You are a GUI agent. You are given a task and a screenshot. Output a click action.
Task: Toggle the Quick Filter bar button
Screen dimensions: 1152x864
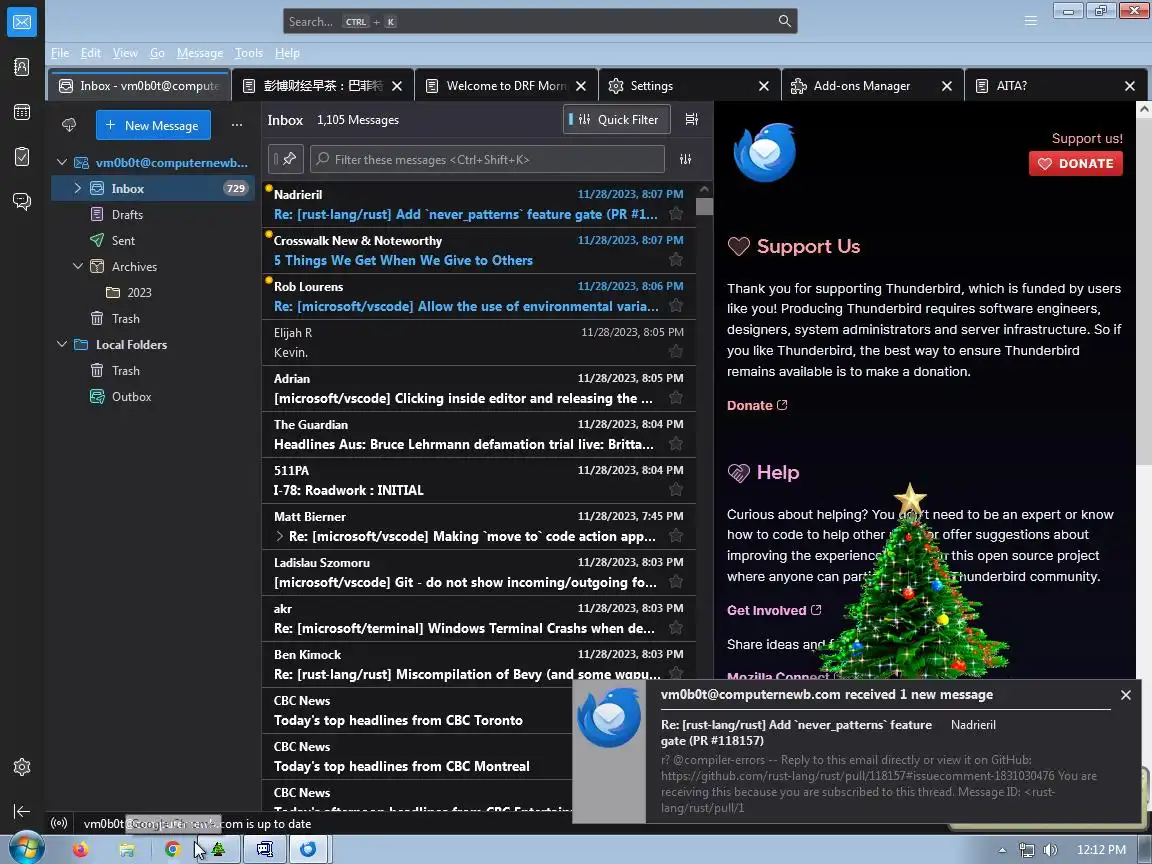pyautogui.click(x=616, y=119)
